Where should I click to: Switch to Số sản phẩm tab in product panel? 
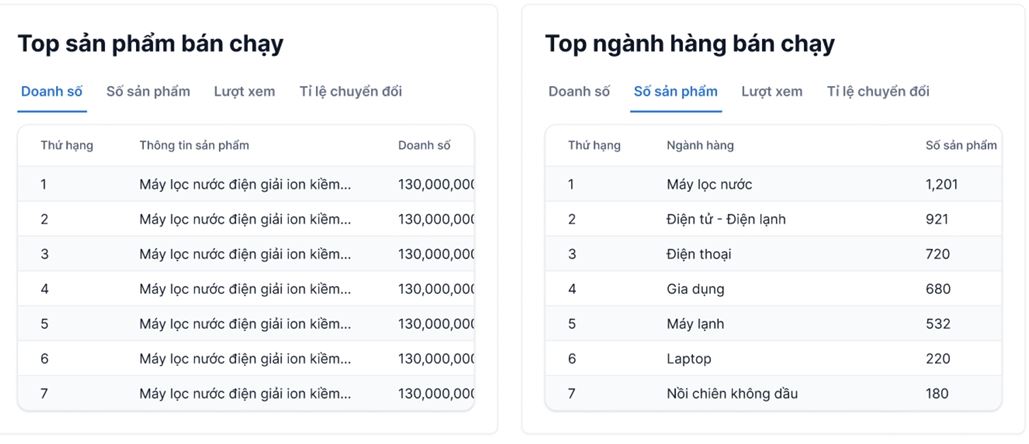[x=148, y=92]
